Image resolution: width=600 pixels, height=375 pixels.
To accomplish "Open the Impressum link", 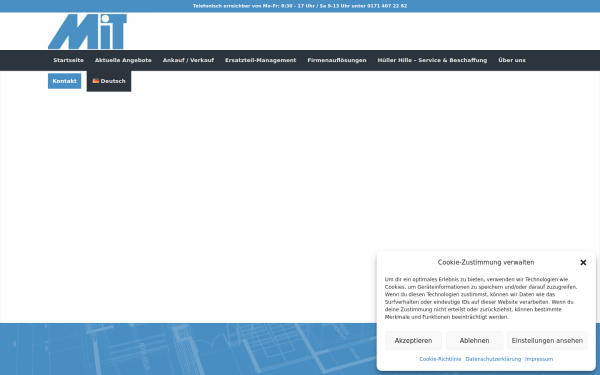I will tap(539, 359).
